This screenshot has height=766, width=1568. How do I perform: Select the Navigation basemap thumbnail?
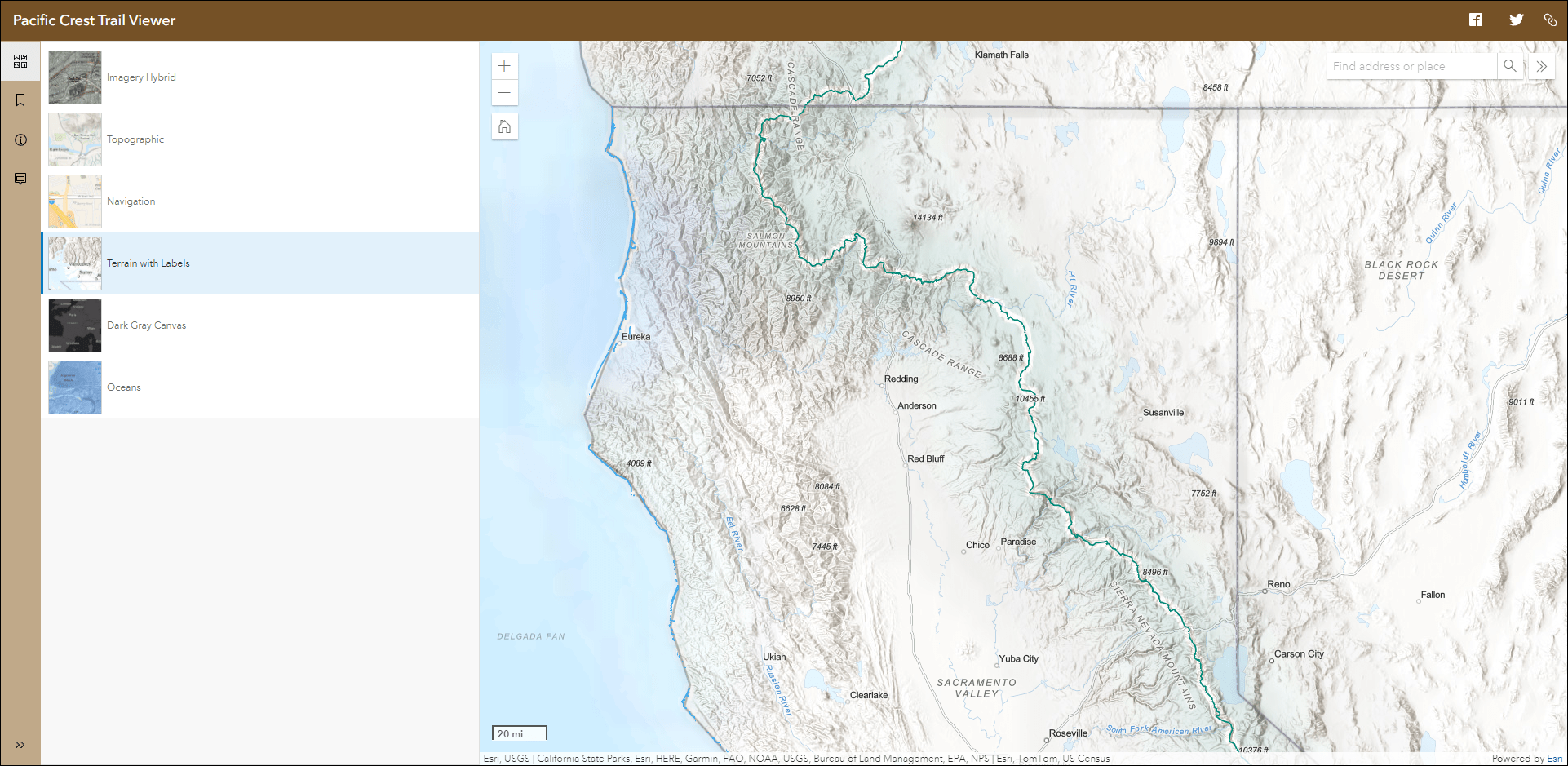click(75, 201)
